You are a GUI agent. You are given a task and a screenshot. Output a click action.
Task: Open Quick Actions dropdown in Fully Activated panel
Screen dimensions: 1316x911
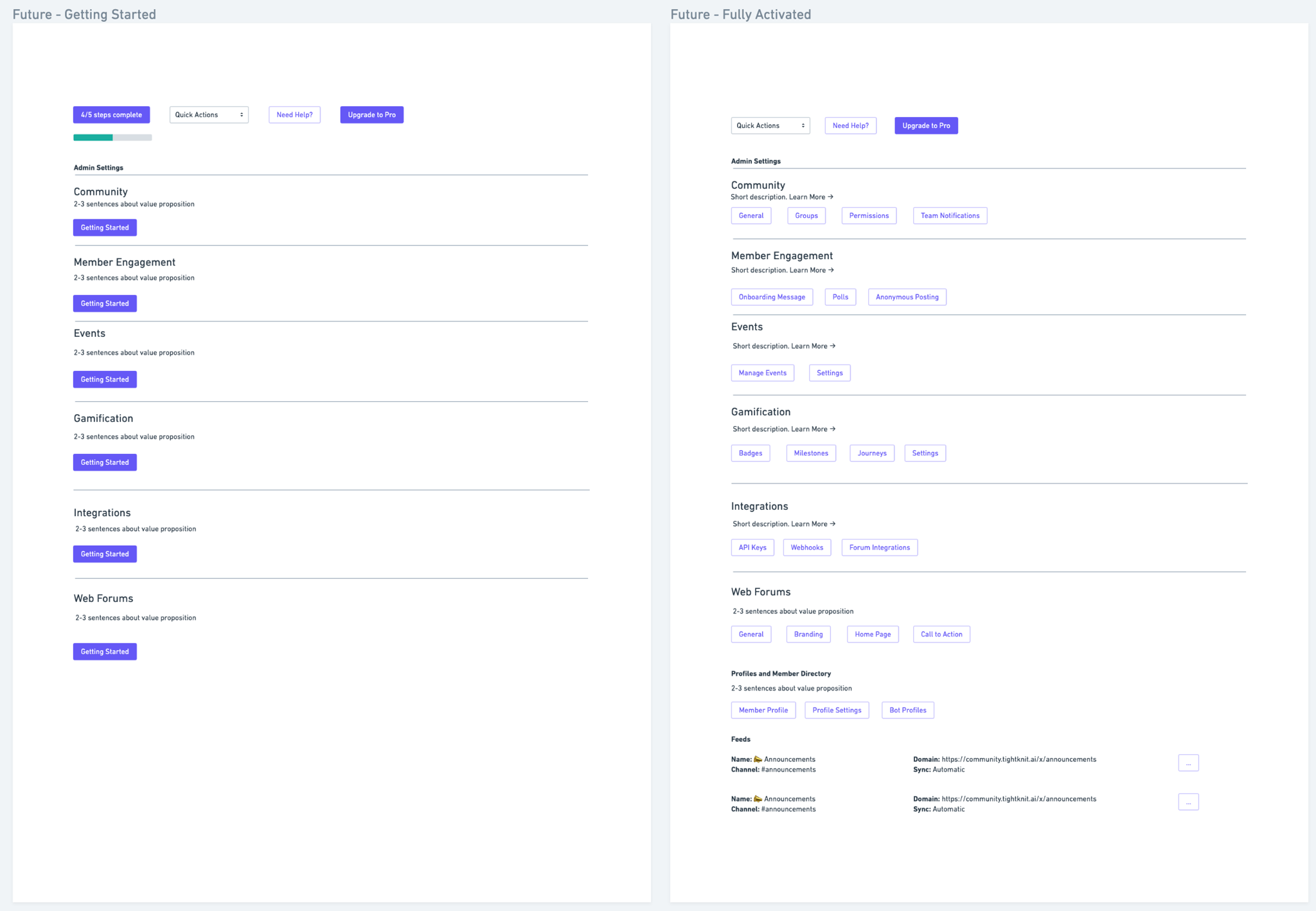pyautogui.click(x=770, y=126)
